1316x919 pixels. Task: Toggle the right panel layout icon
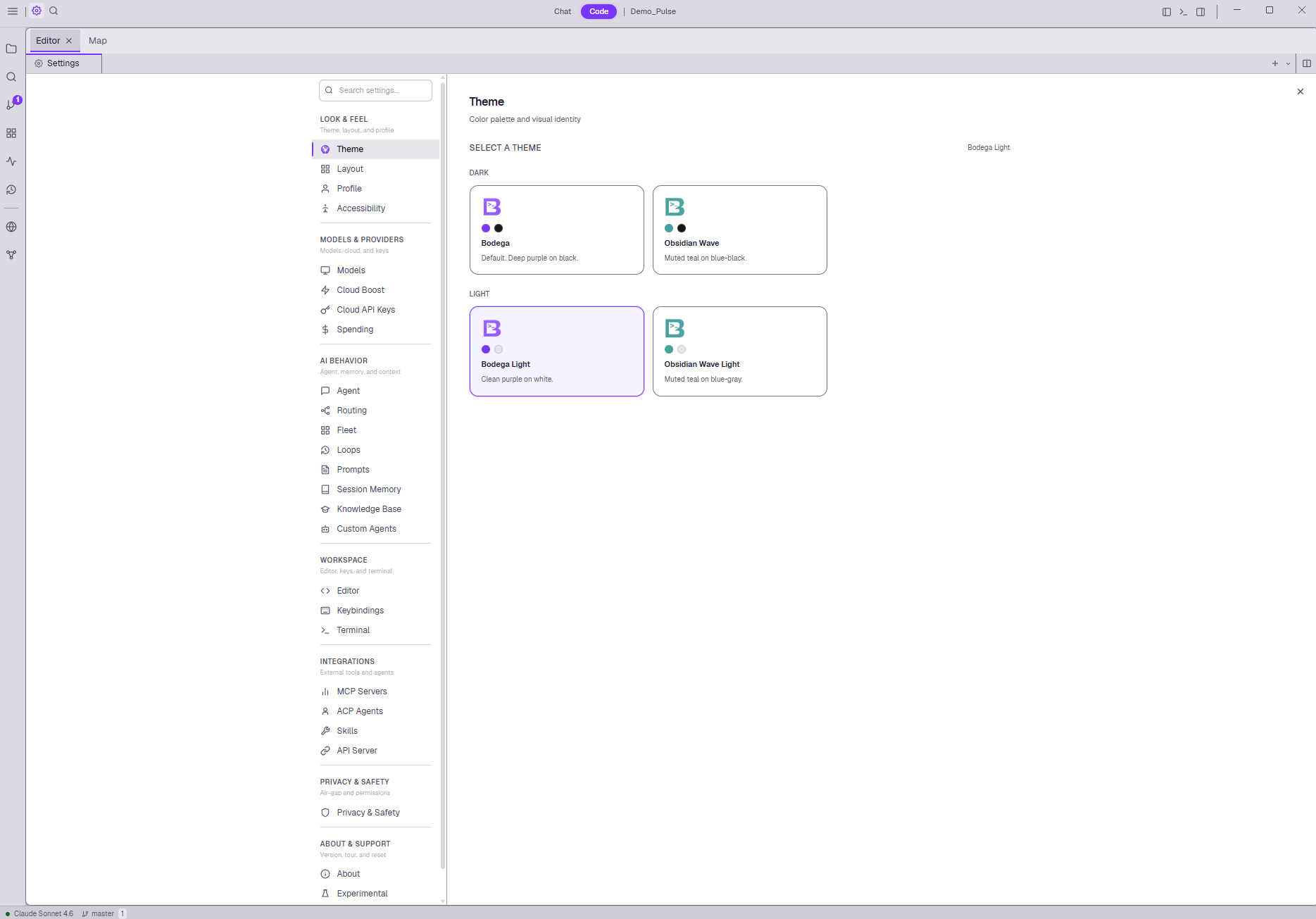tap(1201, 11)
